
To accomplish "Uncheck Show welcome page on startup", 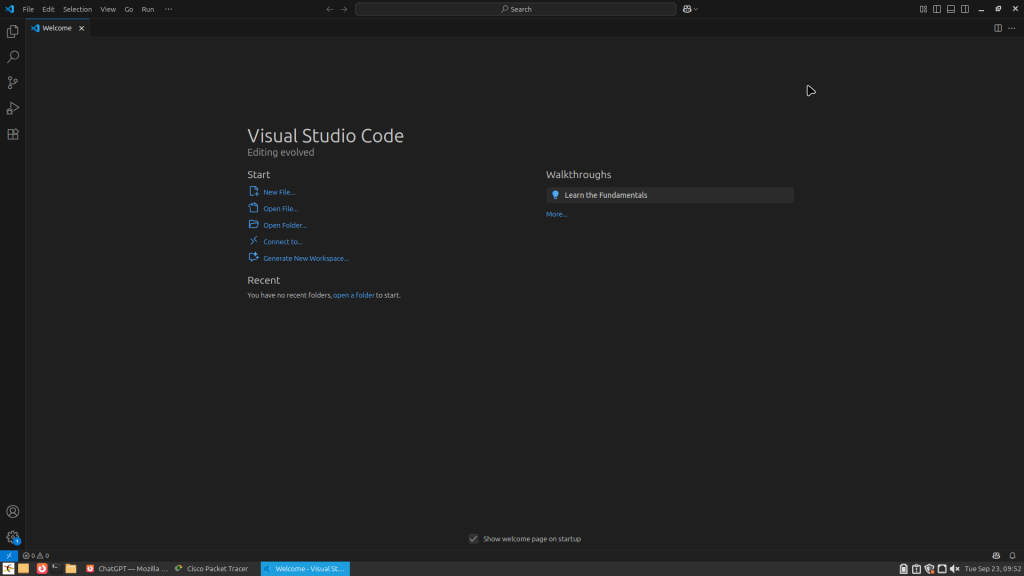I will click(x=473, y=539).
